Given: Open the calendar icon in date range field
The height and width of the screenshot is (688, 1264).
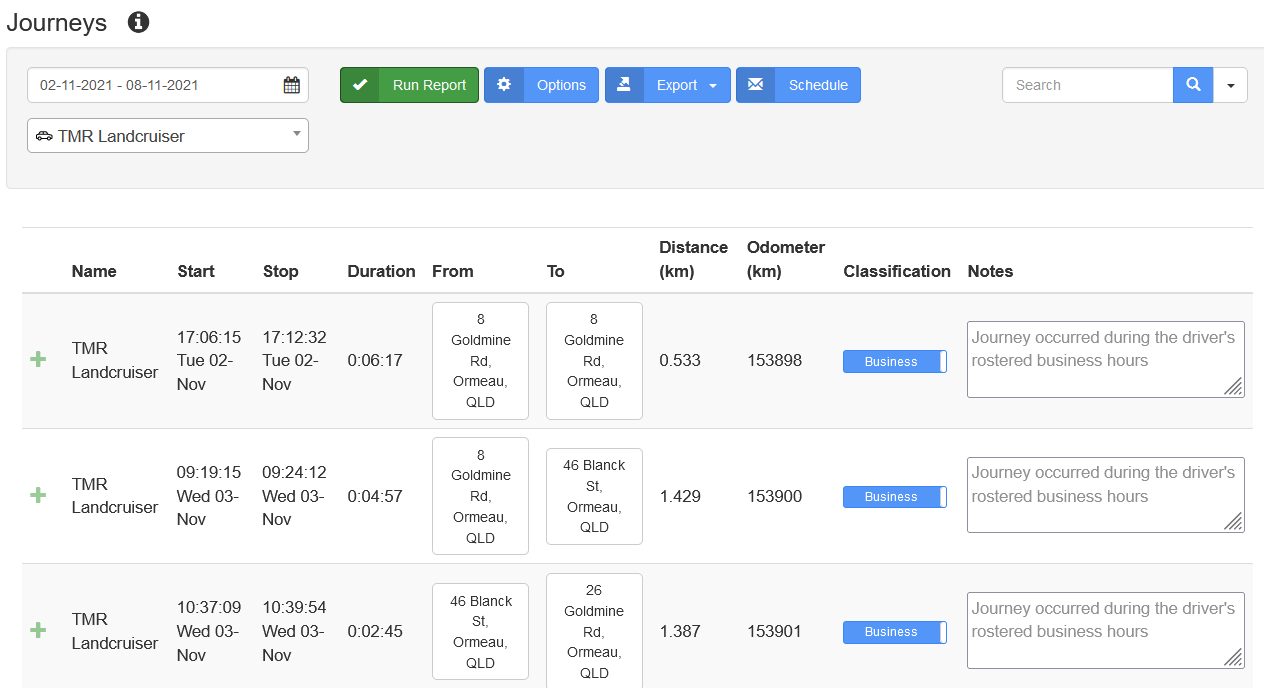Looking at the screenshot, I should [291, 85].
